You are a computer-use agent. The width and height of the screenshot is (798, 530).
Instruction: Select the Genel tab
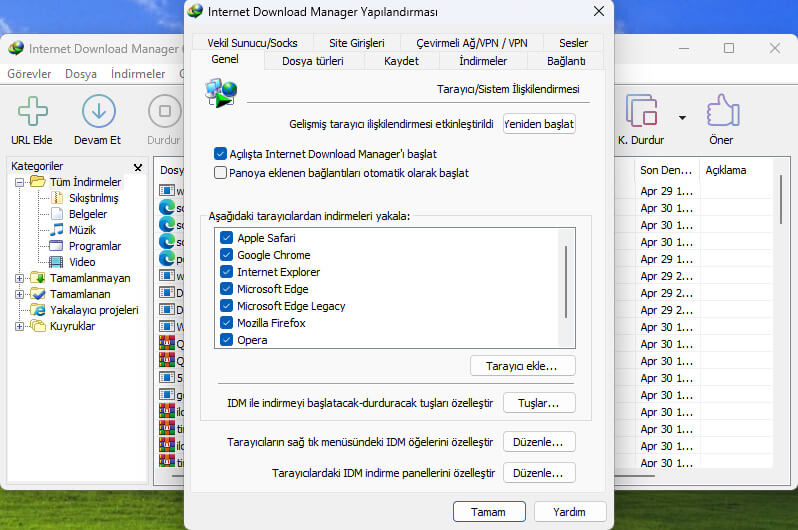225,59
